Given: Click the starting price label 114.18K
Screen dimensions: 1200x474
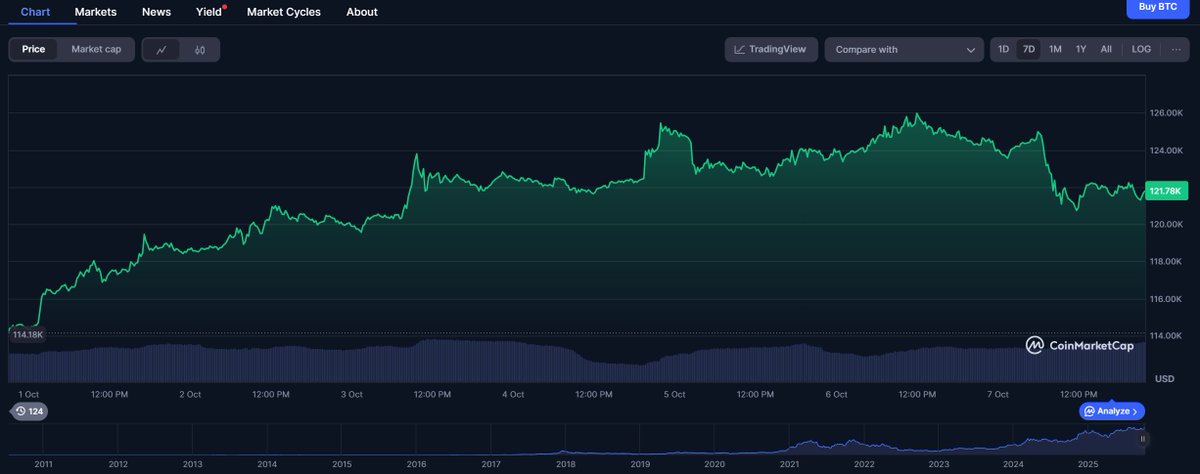Looking at the screenshot, I should click(28, 334).
